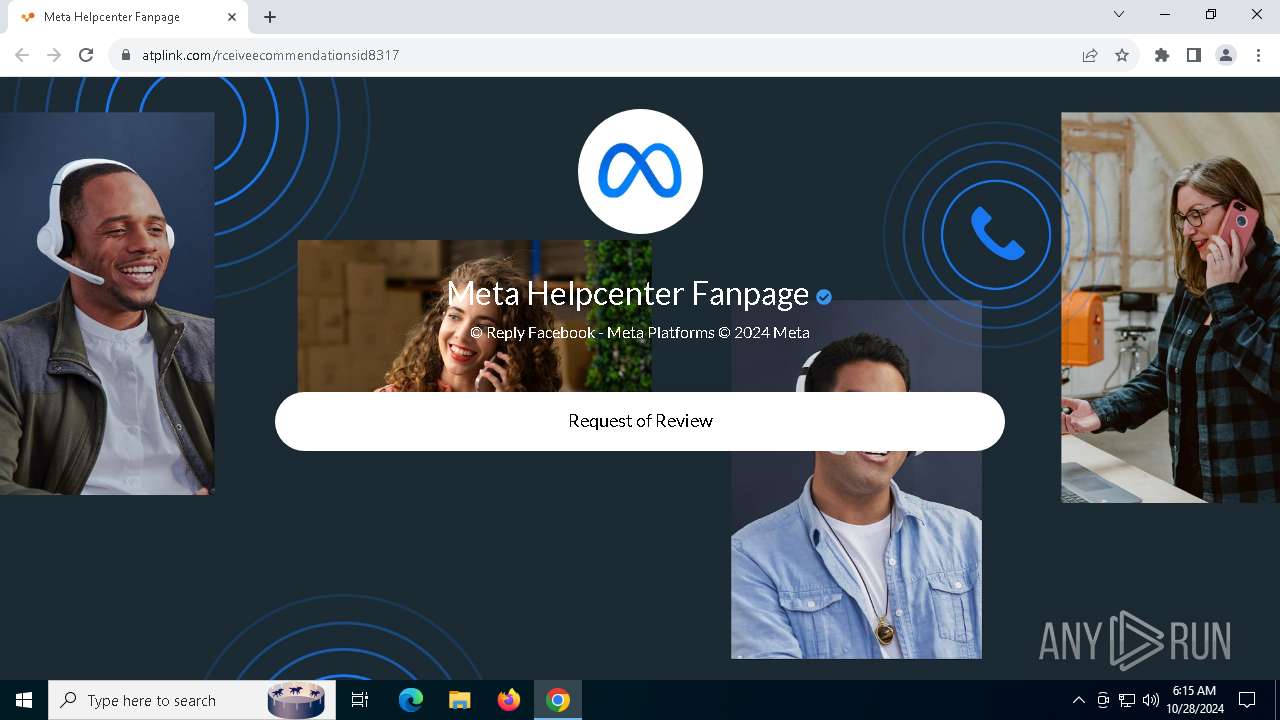
Task: Toggle the browser side panel
Action: [1194, 55]
